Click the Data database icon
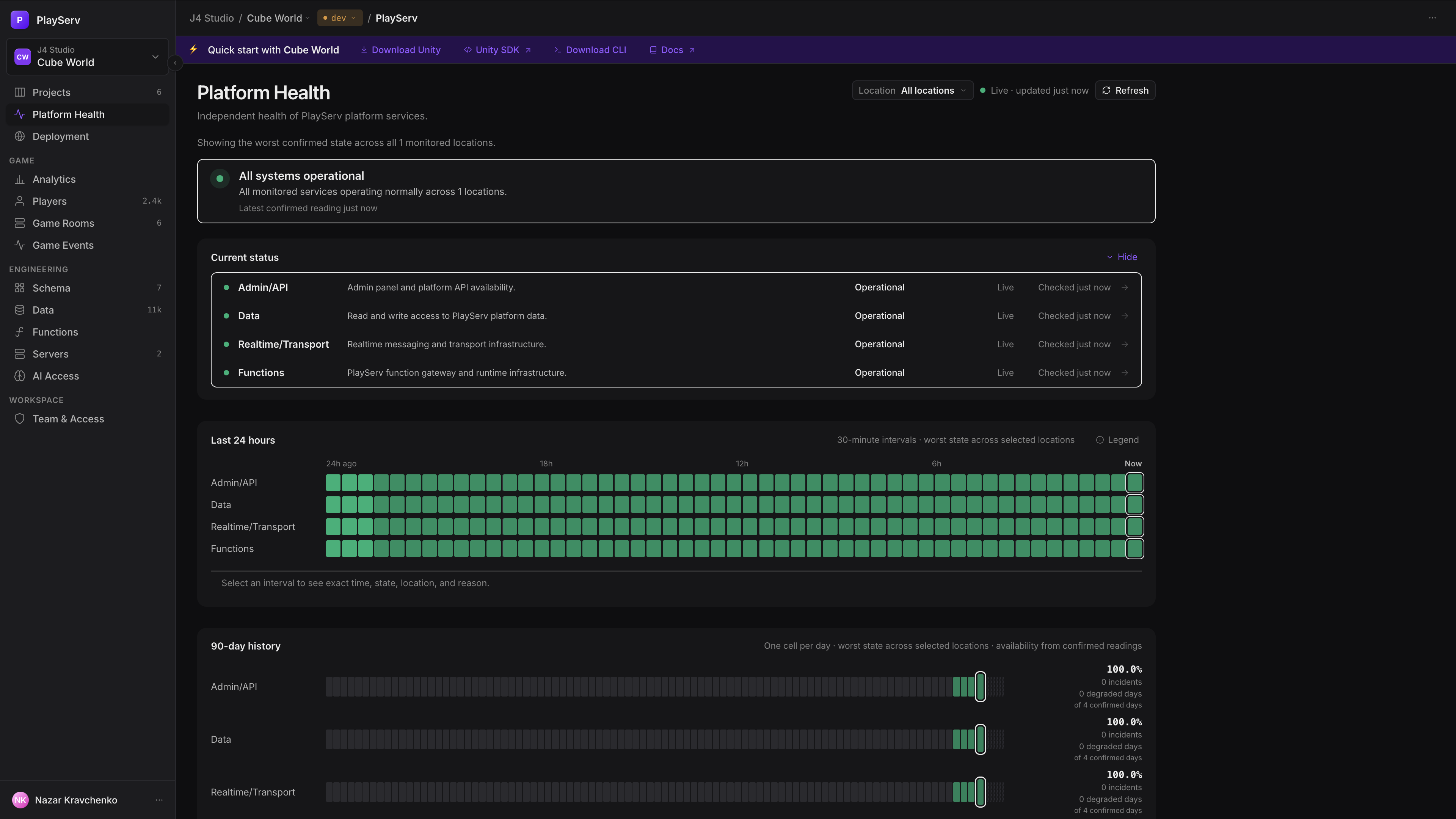Image resolution: width=1456 pixels, height=819 pixels. point(20,310)
